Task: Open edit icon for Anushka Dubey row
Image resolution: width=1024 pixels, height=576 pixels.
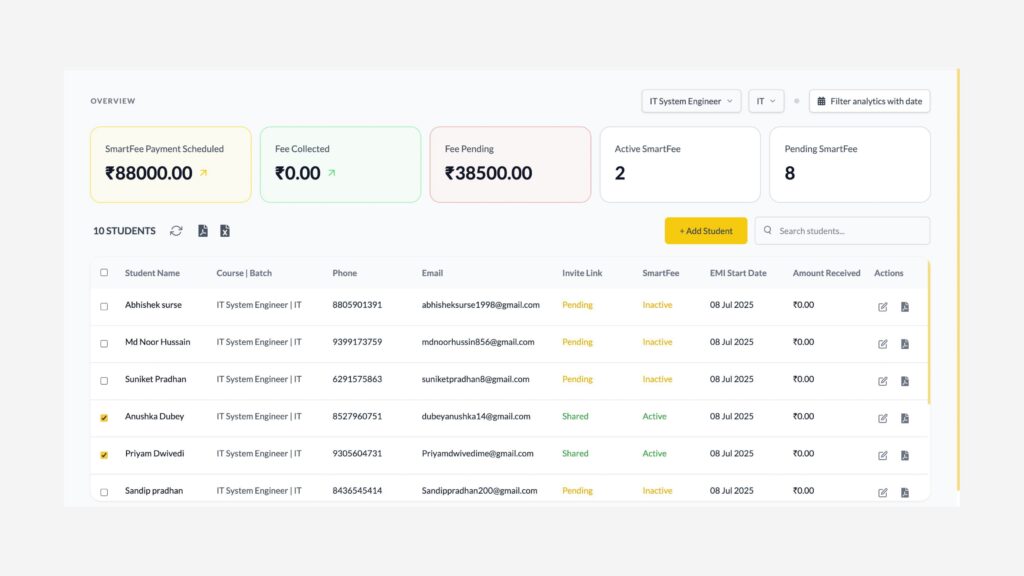Action: pos(883,418)
